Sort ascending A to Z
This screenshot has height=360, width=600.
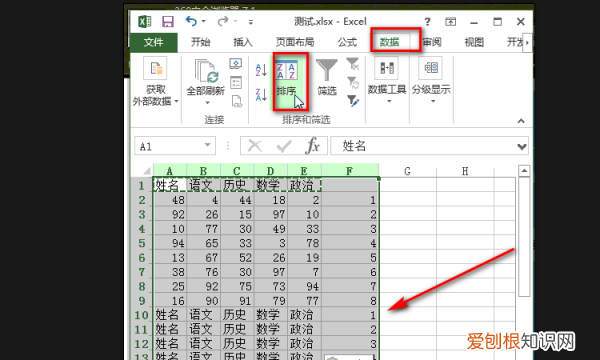click(x=261, y=70)
